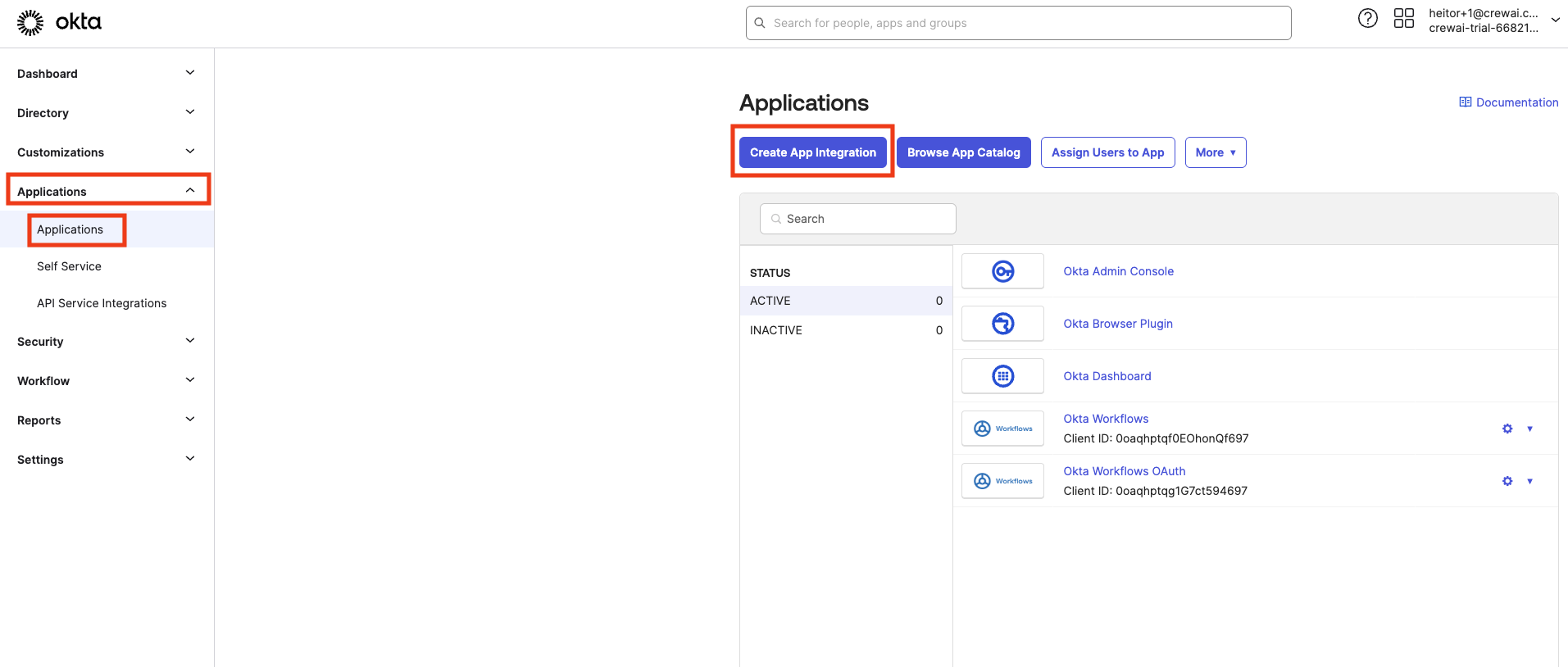Open dropdown arrow for Okta Workflows OAuth row
Screen dimensions: 1568x667
point(1529,481)
